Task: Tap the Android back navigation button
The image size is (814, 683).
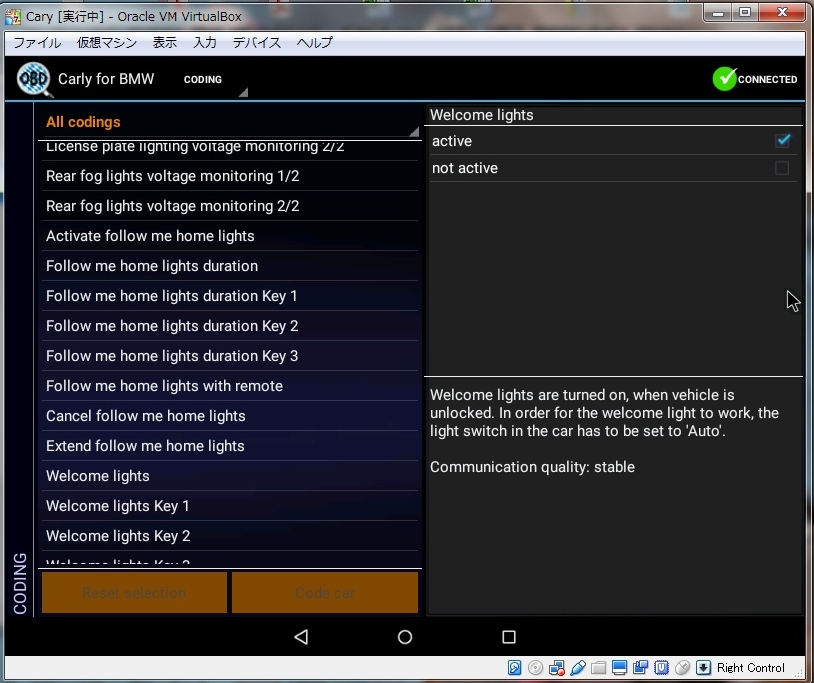Action: point(302,637)
